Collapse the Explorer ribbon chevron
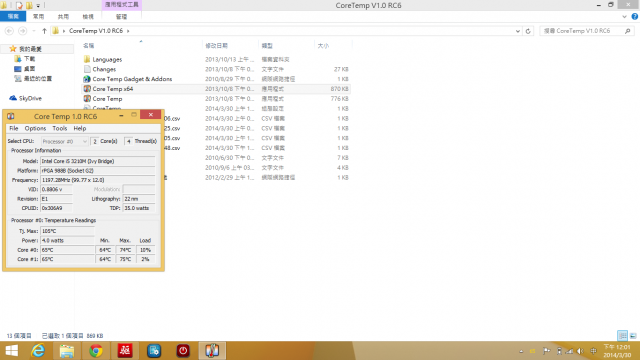 624,17
